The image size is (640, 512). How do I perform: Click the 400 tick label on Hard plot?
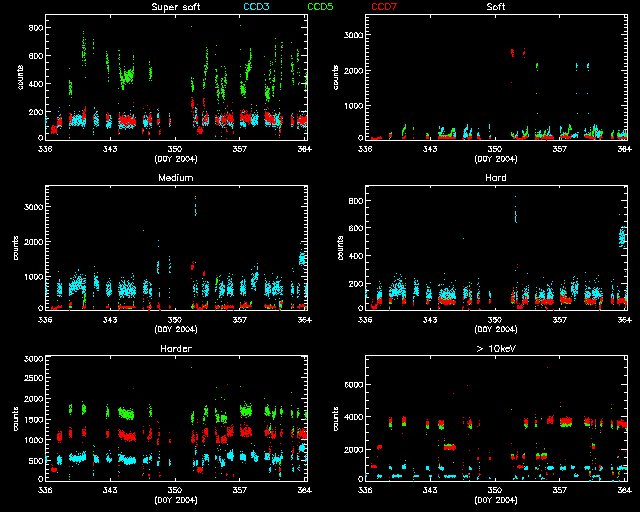click(x=356, y=256)
